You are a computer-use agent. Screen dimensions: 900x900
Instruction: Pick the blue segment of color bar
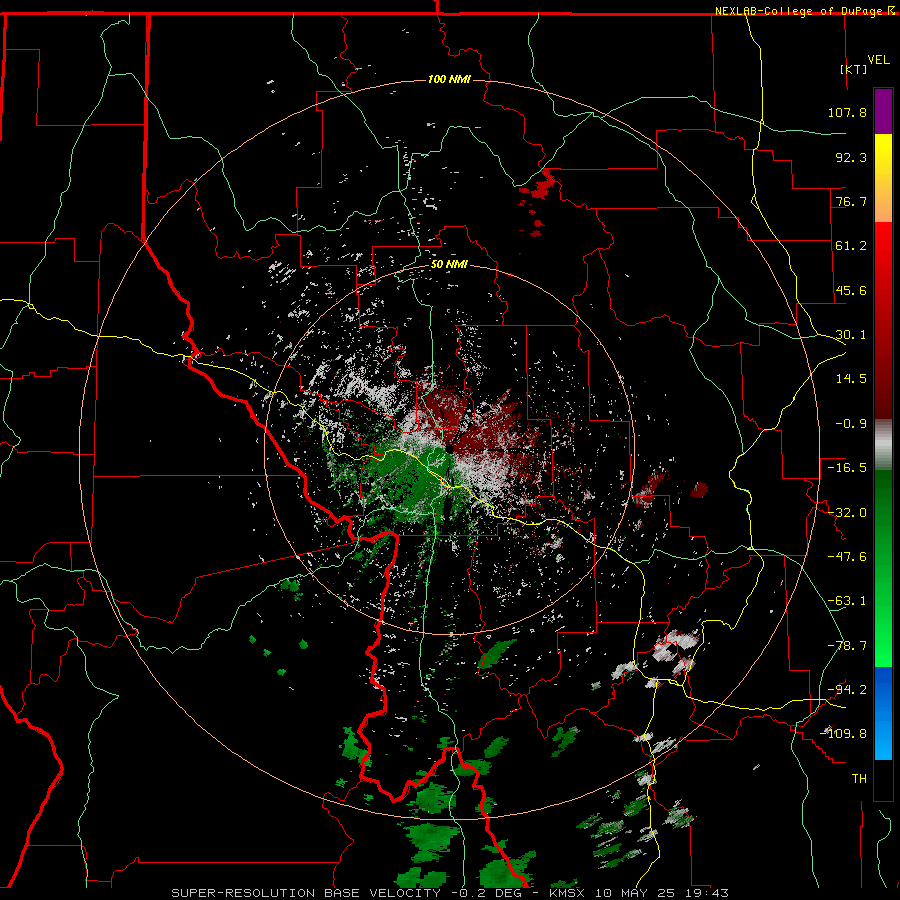(x=883, y=713)
